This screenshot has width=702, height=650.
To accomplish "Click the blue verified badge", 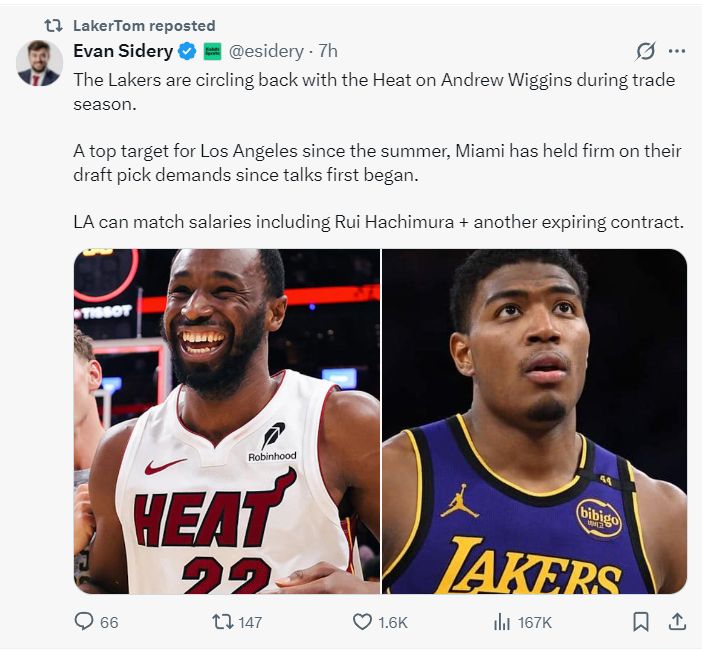I will (x=187, y=51).
